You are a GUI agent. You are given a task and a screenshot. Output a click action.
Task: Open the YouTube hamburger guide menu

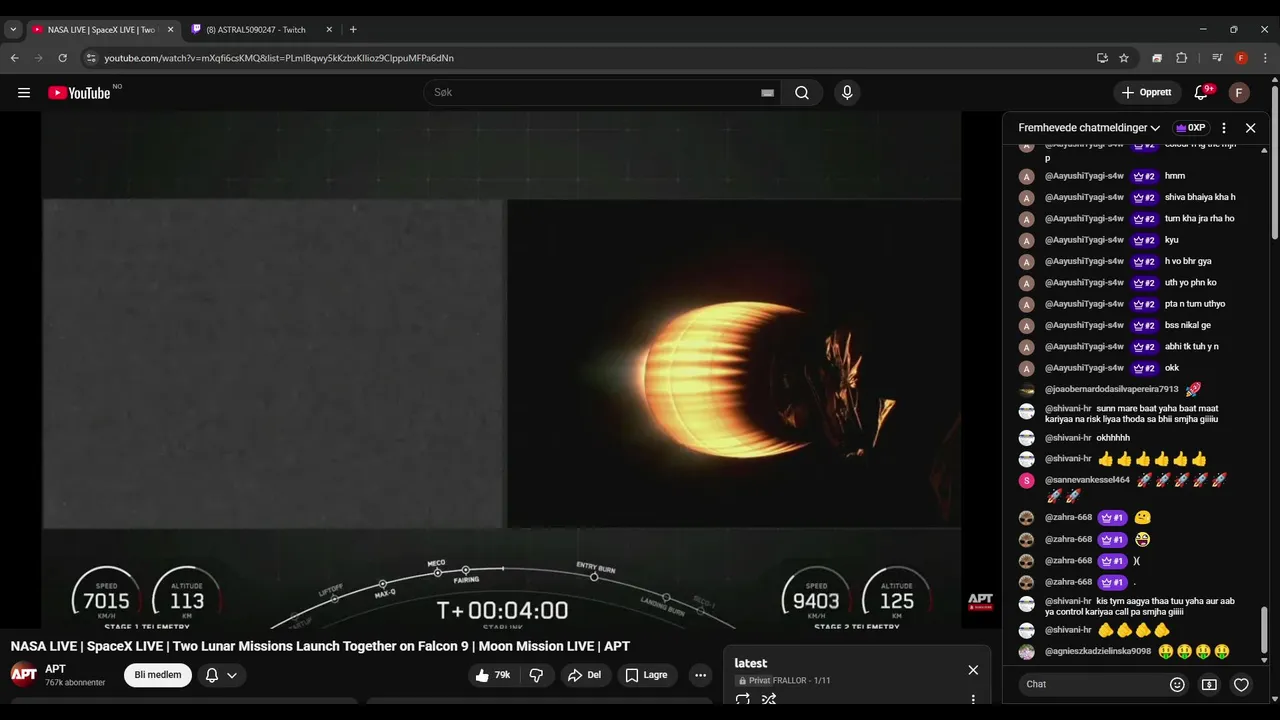click(24, 93)
